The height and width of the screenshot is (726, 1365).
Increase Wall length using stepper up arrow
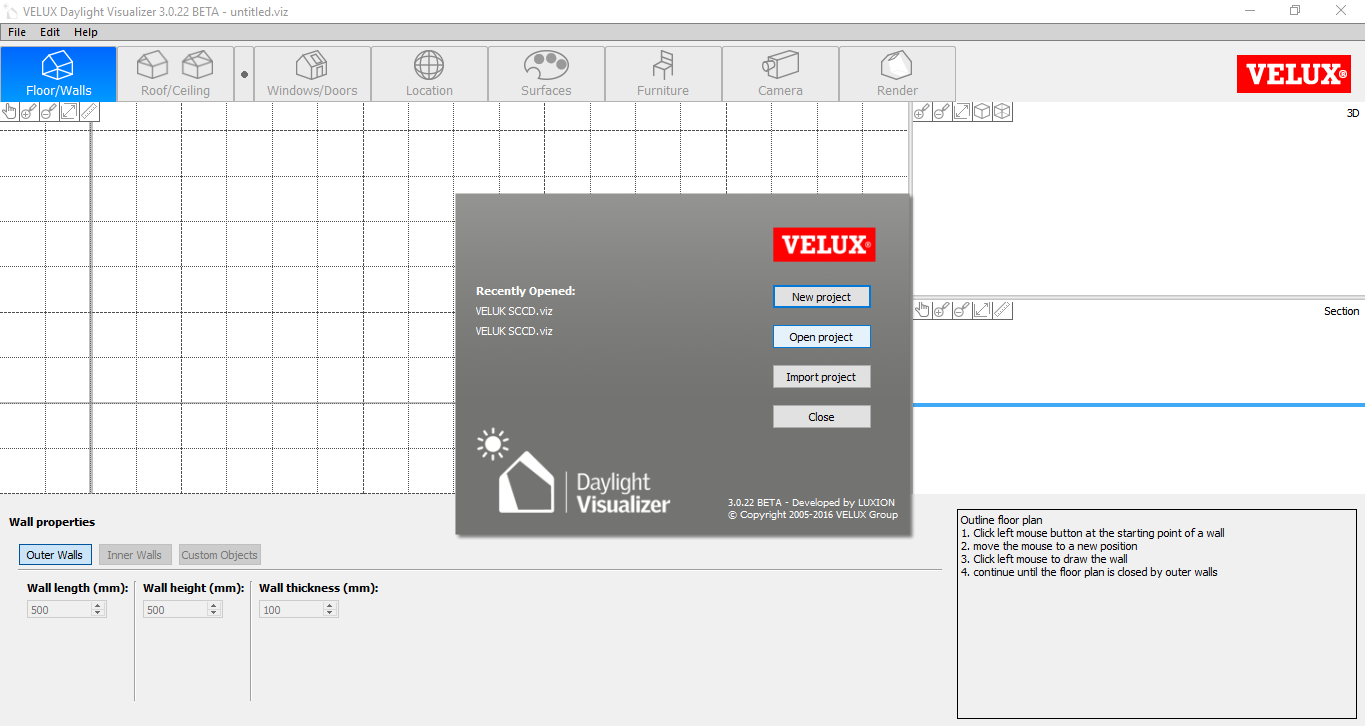[x=98, y=605]
